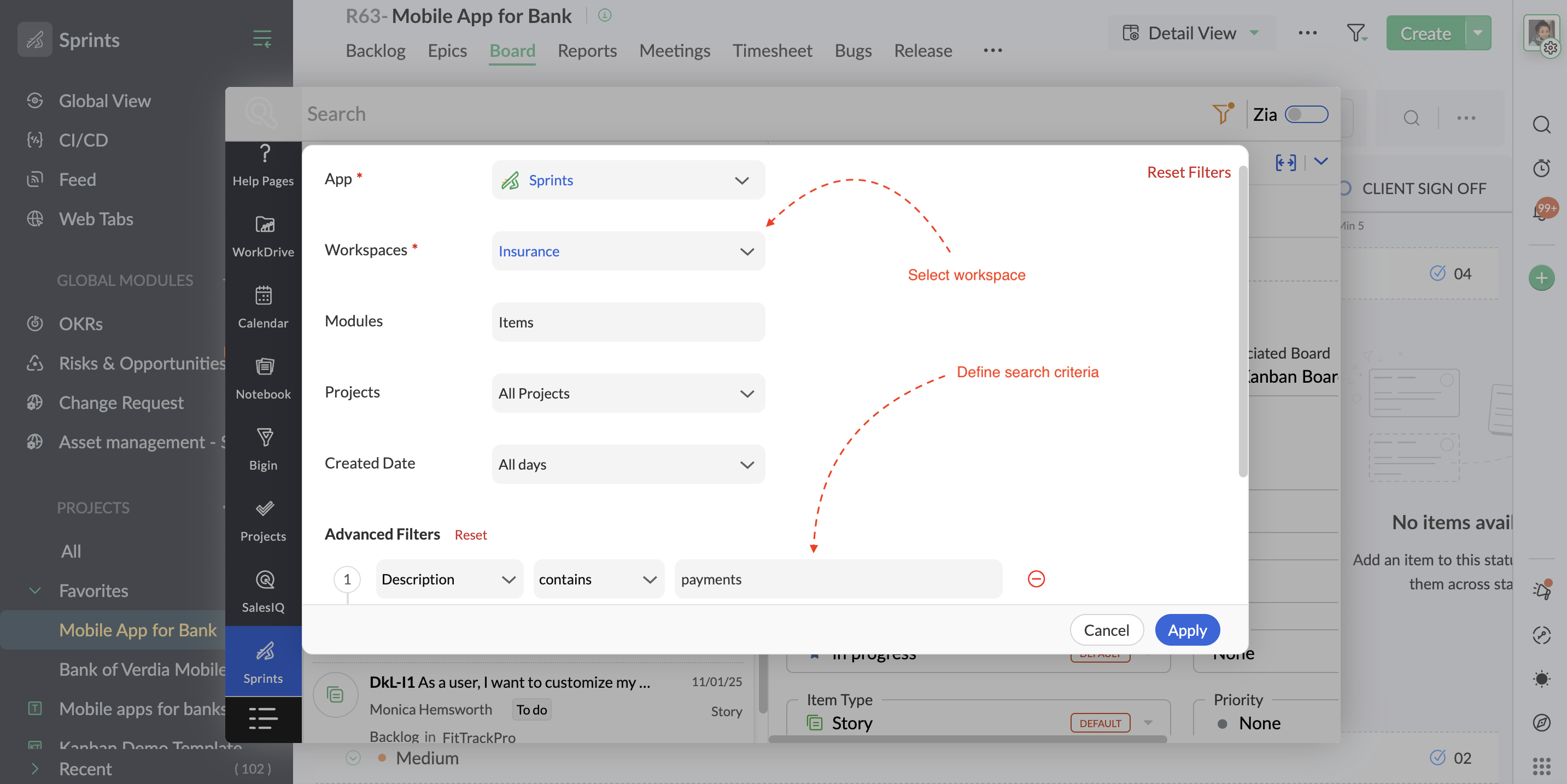Open Help Pages in the app rail

(x=263, y=167)
